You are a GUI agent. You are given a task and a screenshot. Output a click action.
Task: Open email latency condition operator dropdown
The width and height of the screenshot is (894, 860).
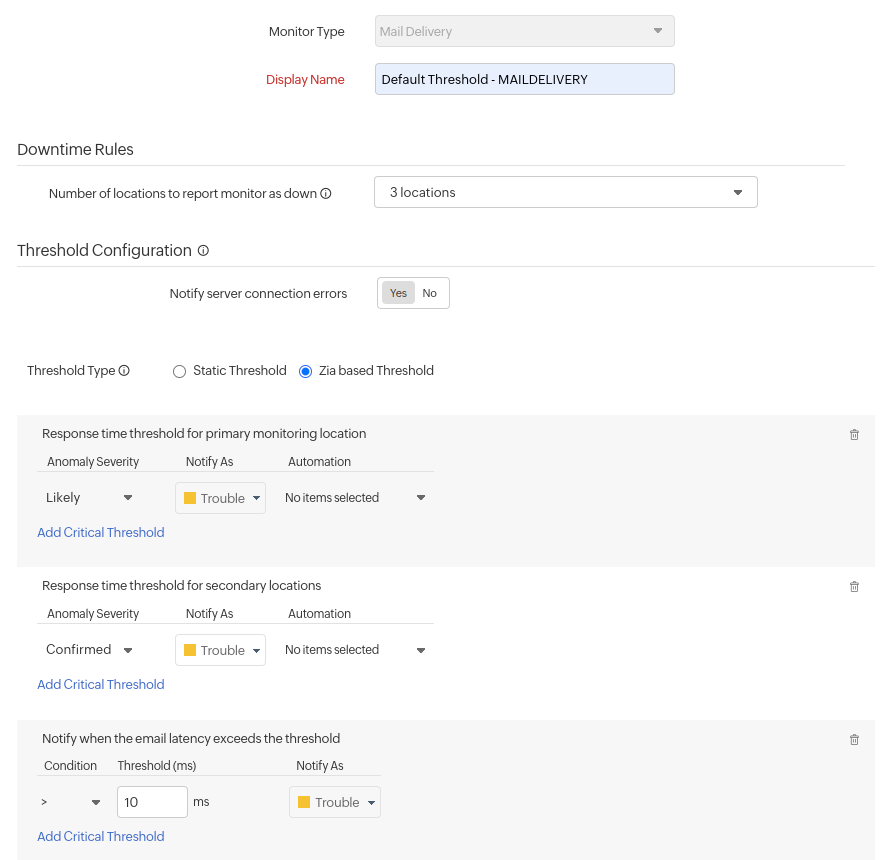pyautogui.click(x=72, y=802)
